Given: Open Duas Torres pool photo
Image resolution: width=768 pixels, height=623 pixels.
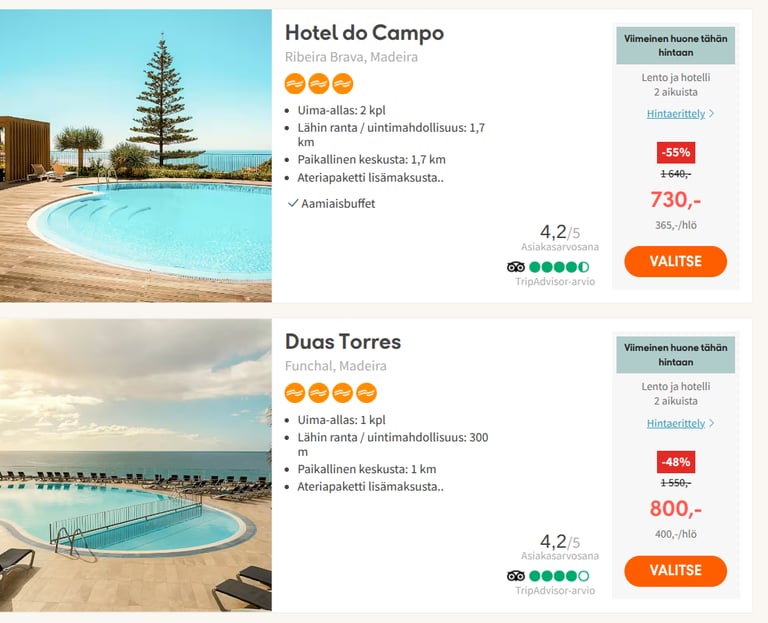Looking at the screenshot, I should click(x=136, y=465).
